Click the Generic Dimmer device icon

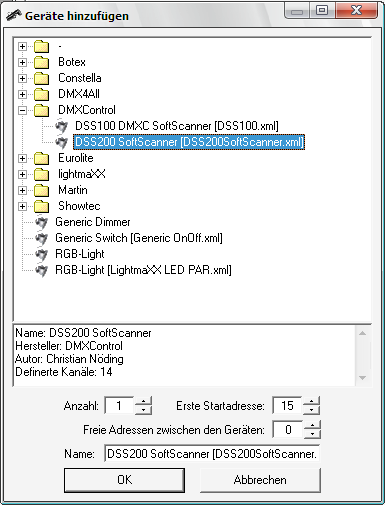(x=42, y=222)
